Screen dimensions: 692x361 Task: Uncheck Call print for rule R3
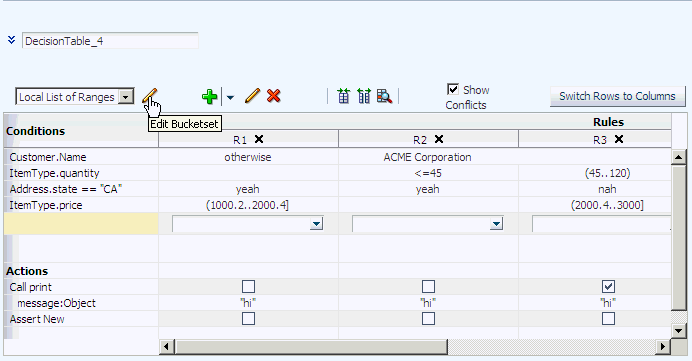tap(608, 287)
